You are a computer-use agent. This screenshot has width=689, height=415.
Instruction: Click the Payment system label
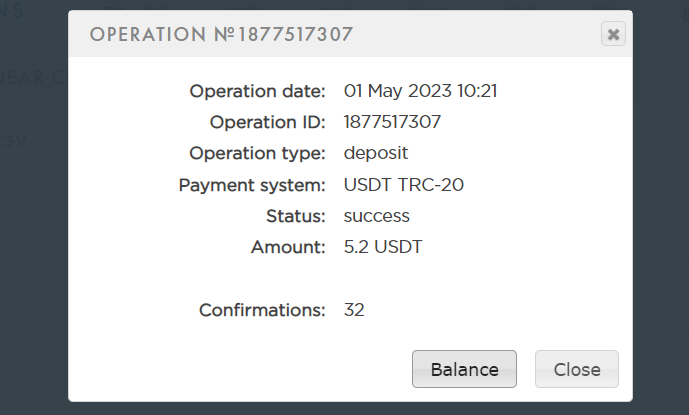pos(252,184)
